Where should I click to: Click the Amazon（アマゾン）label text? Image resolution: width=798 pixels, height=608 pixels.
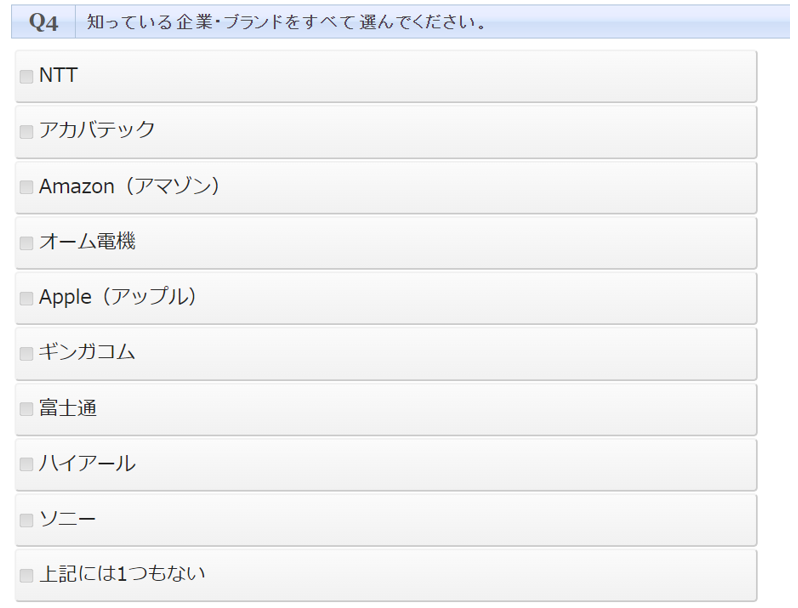tap(129, 186)
